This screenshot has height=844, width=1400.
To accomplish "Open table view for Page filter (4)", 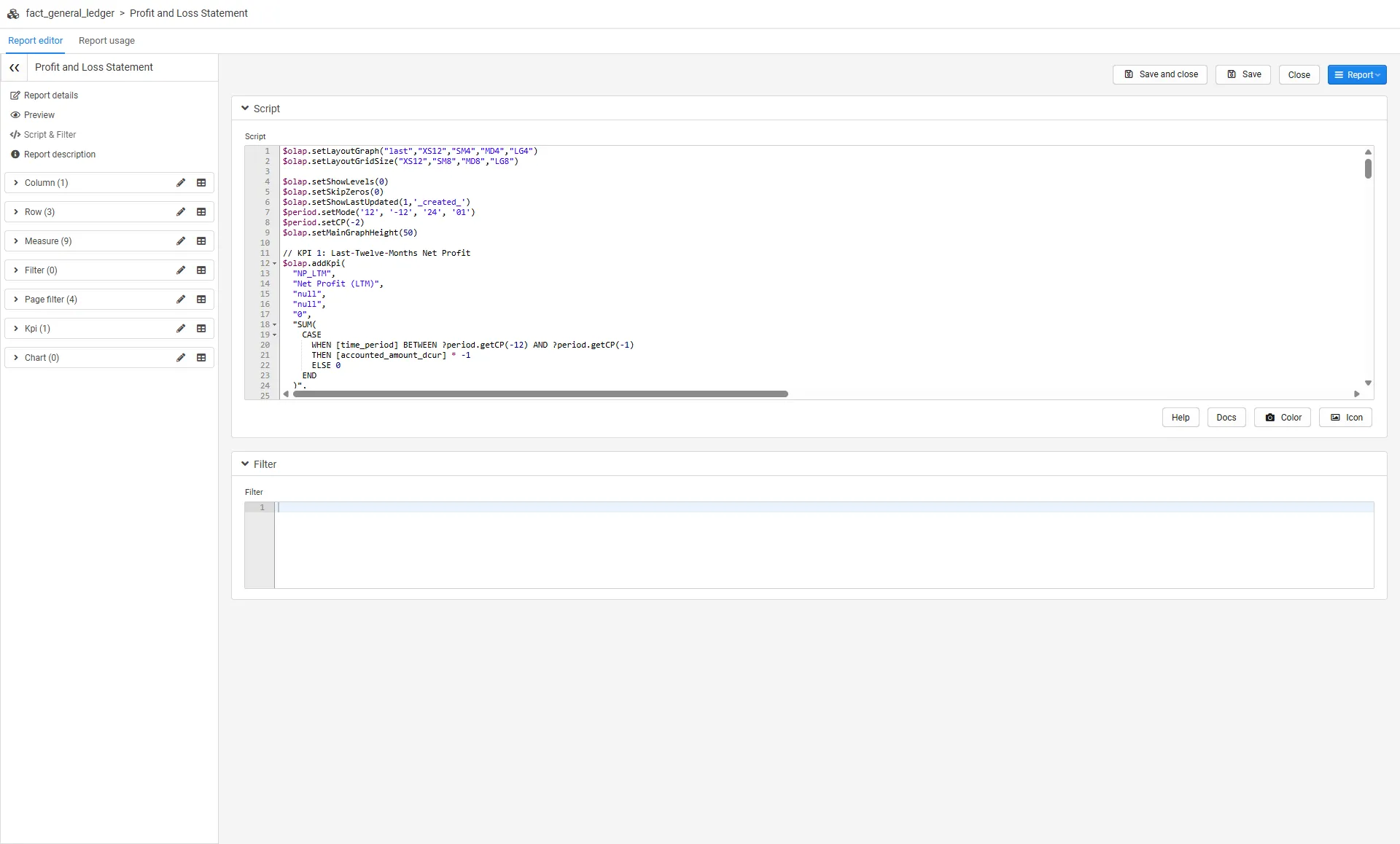I will tap(201, 300).
